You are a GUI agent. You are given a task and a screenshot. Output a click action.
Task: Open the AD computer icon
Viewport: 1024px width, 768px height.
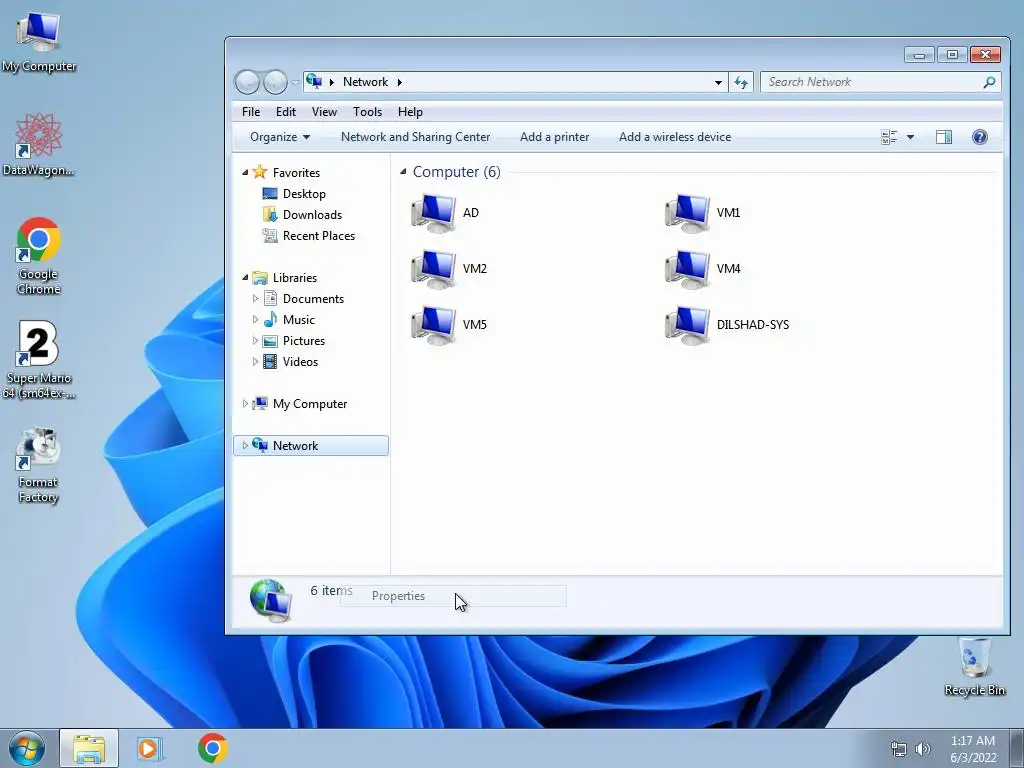coord(433,213)
